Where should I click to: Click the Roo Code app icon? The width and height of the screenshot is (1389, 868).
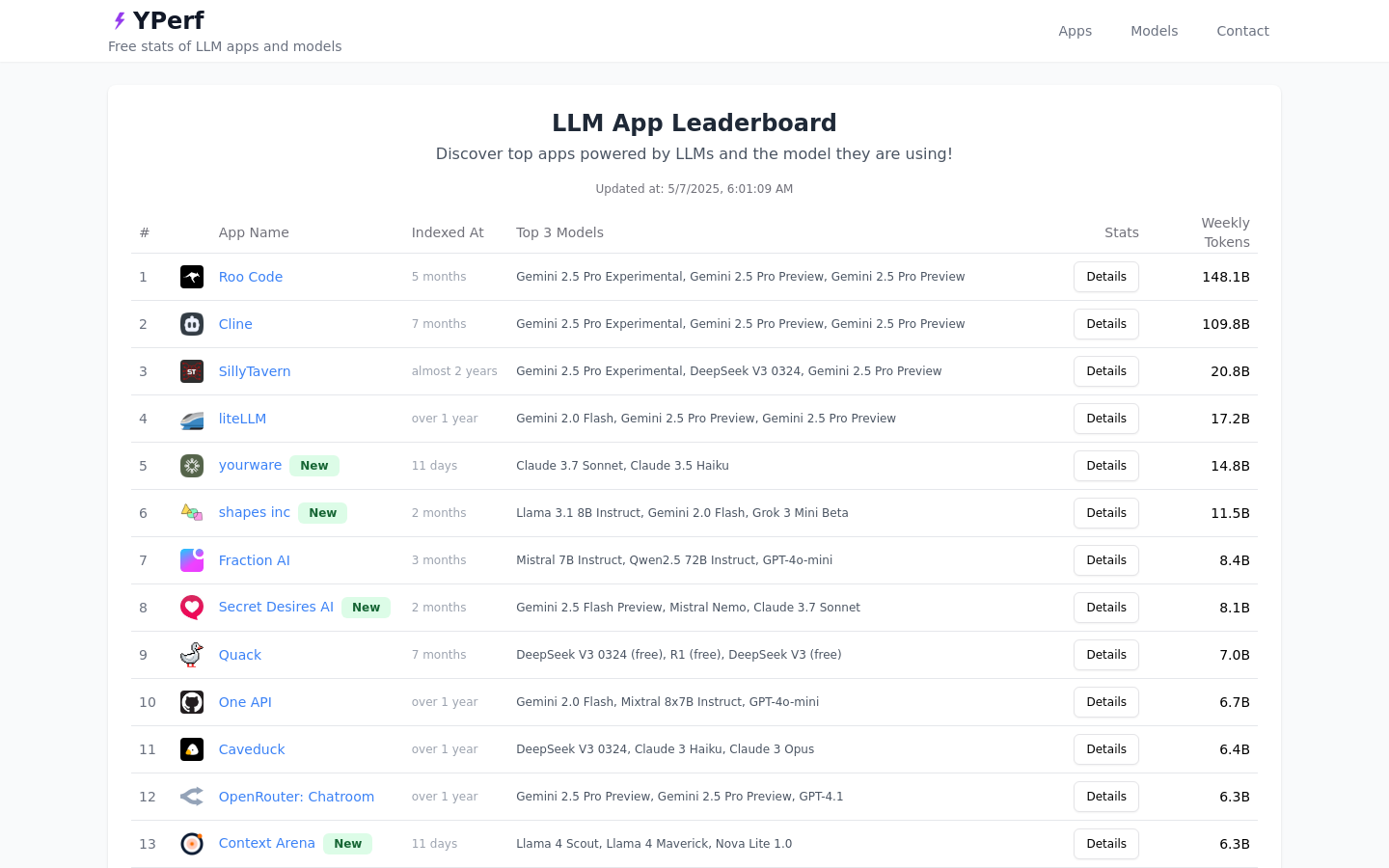[x=192, y=277]
